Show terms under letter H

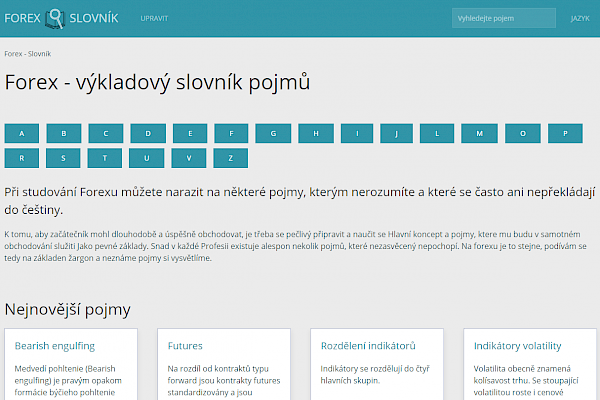314,133
